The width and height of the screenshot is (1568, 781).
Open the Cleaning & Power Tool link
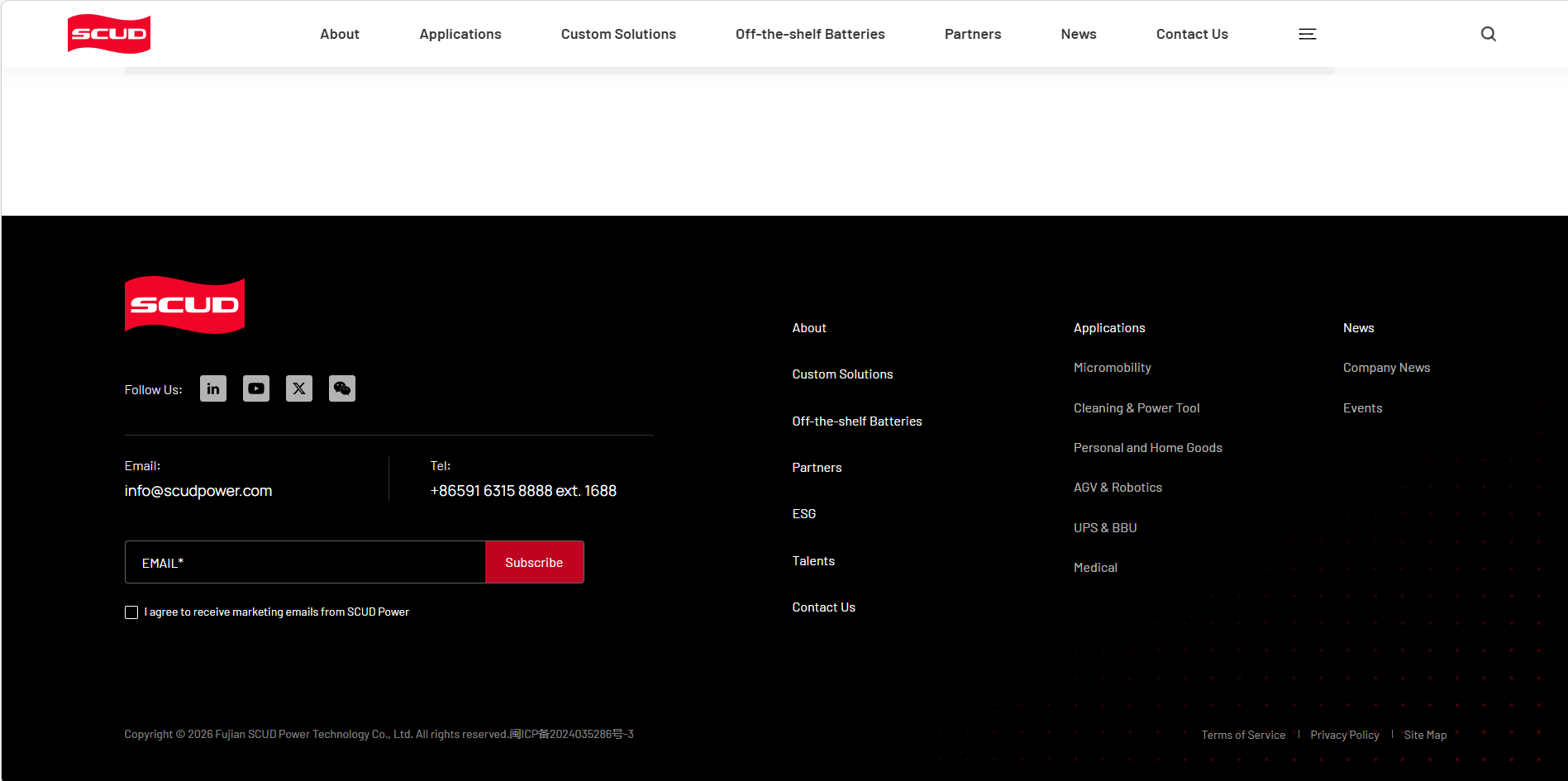point(1137,408)
